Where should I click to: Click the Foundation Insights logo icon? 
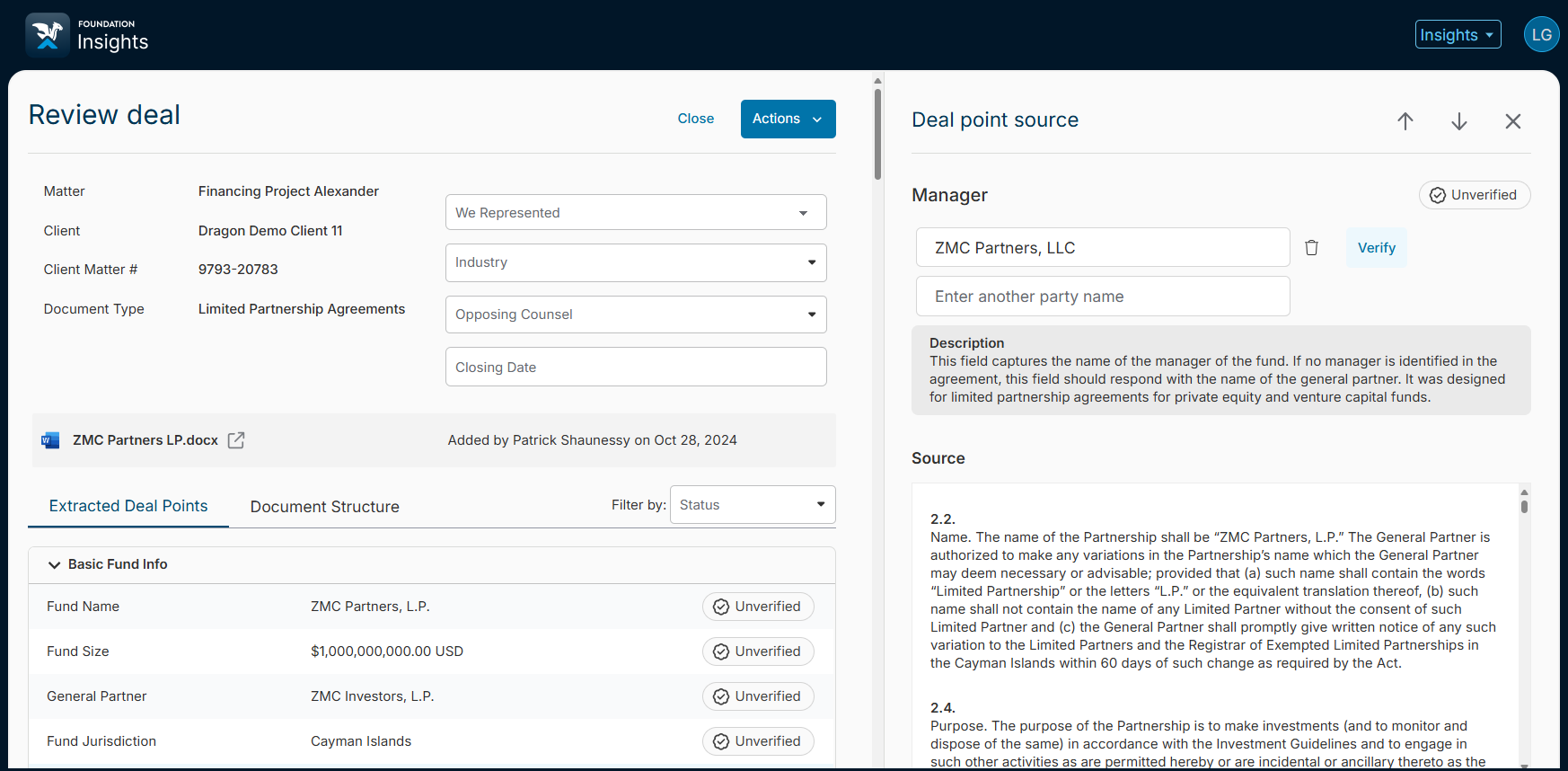[x=48, y=35]
